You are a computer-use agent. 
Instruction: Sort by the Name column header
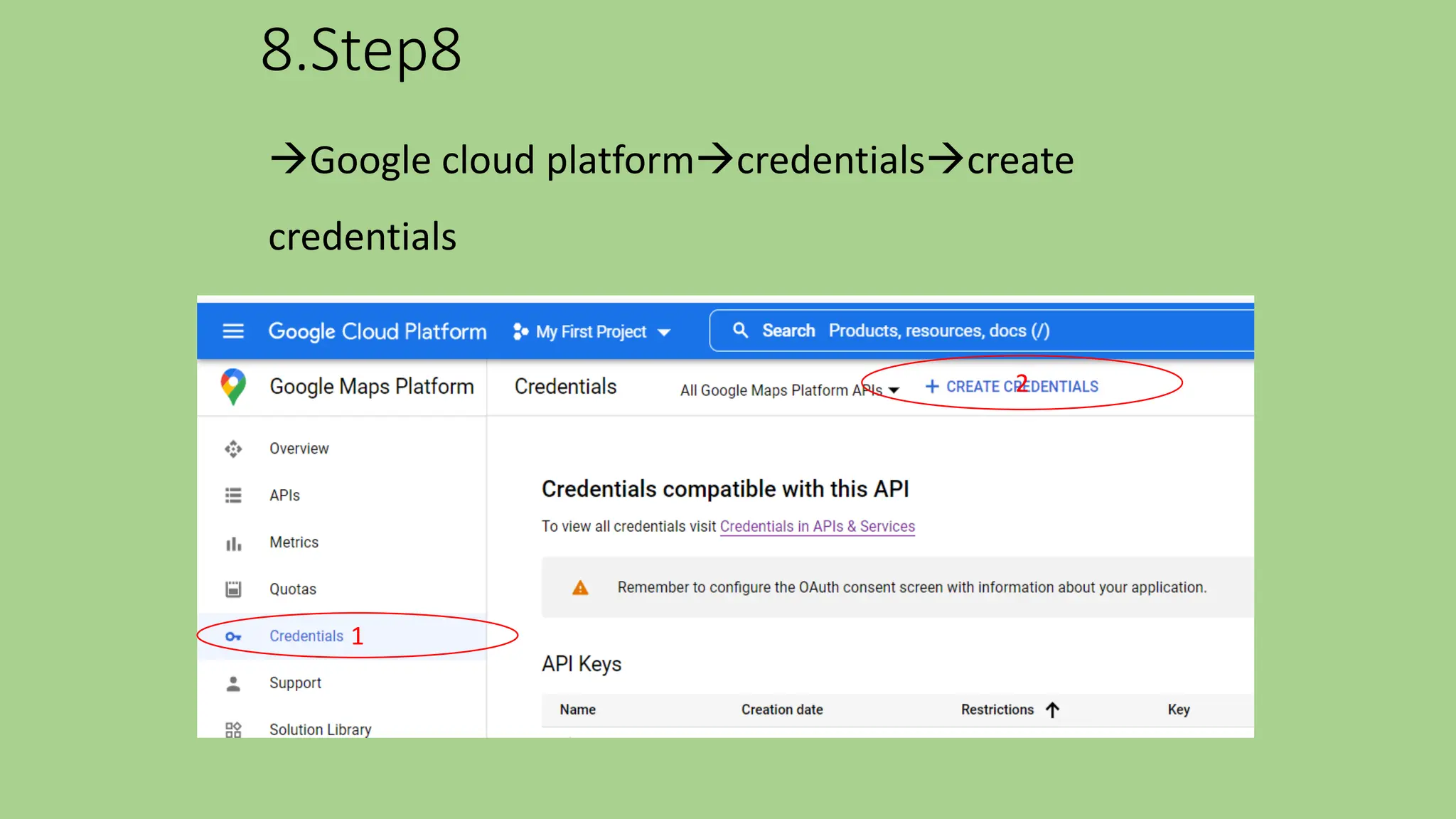pyautogui.click(x=577, y=710)
